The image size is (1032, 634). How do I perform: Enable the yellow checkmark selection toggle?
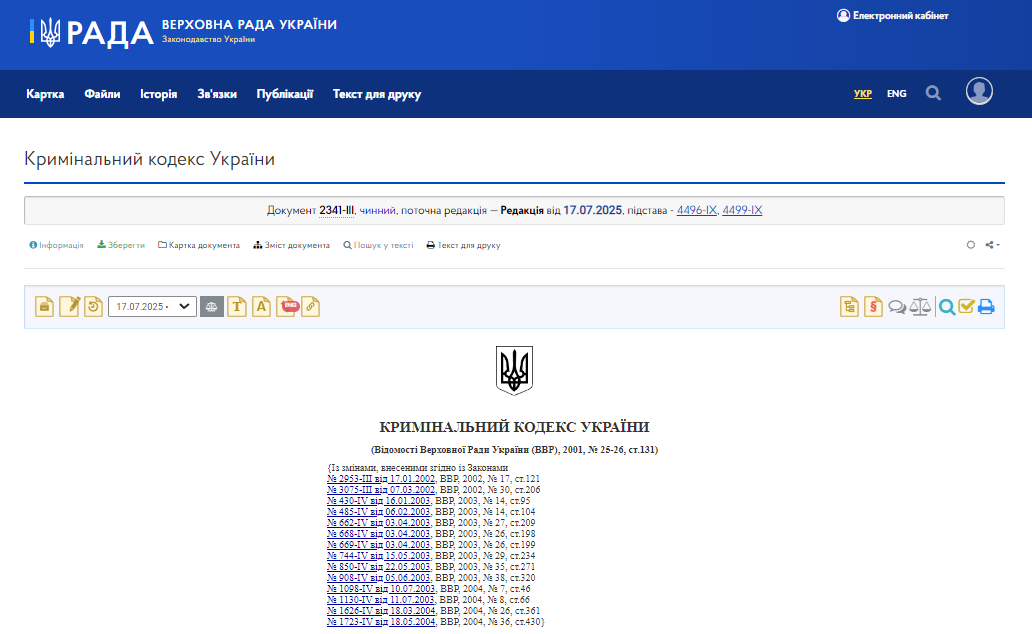pyautogui.click(x=966, y=307)
